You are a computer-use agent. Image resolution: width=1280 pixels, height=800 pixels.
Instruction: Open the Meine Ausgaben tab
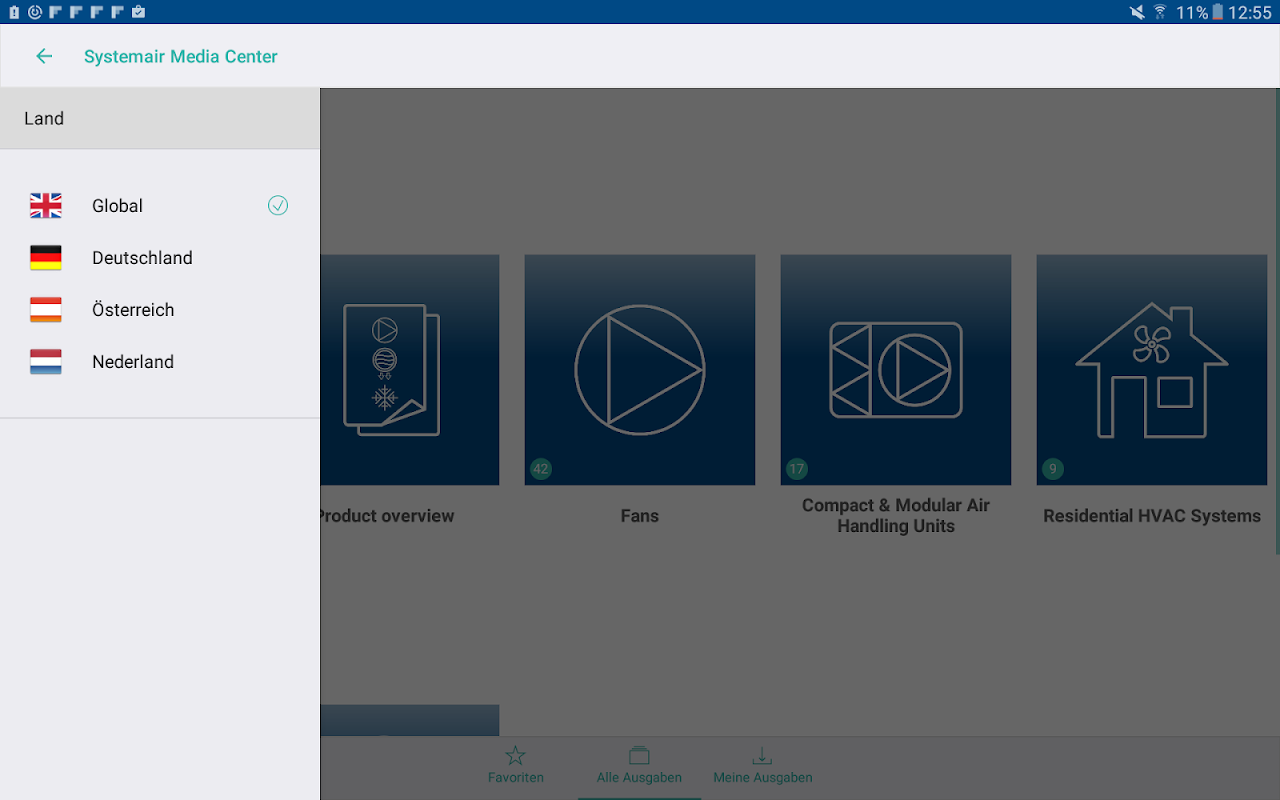tap(763, 765)
